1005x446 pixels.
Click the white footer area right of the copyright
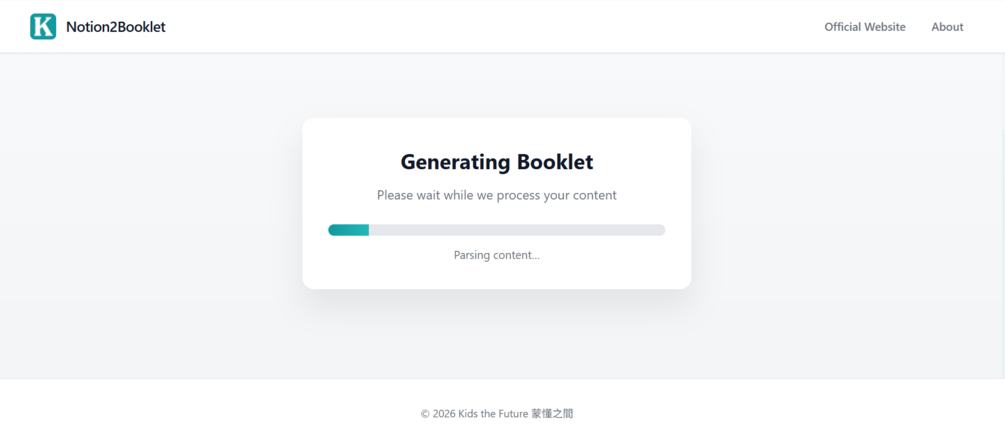coord(800,413)
